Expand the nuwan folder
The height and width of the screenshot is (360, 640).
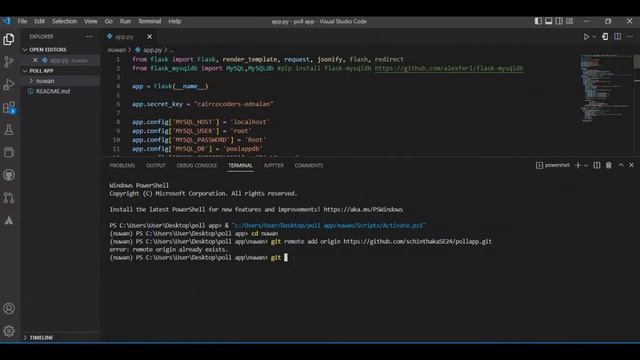click(45, 81)
